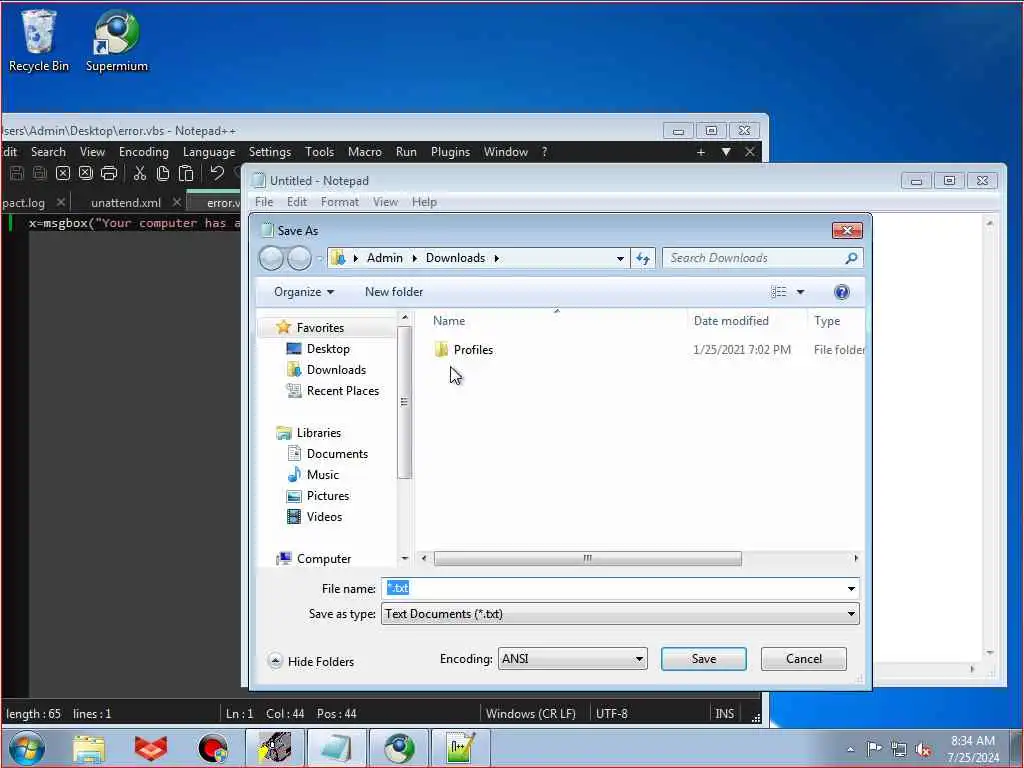Image resolution: width=1024 pixels, height=768 pixels.
Task: Open the File menu in Notepad
Action: 264,202
